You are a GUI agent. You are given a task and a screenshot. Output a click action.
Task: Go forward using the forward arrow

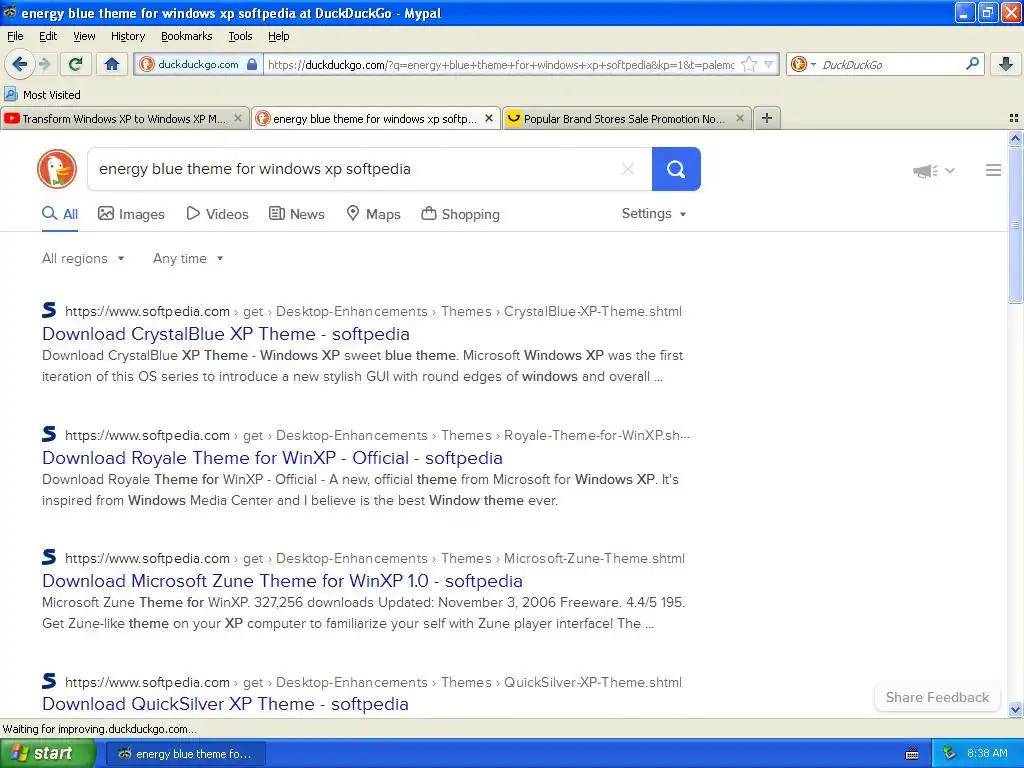coord(44,64)
